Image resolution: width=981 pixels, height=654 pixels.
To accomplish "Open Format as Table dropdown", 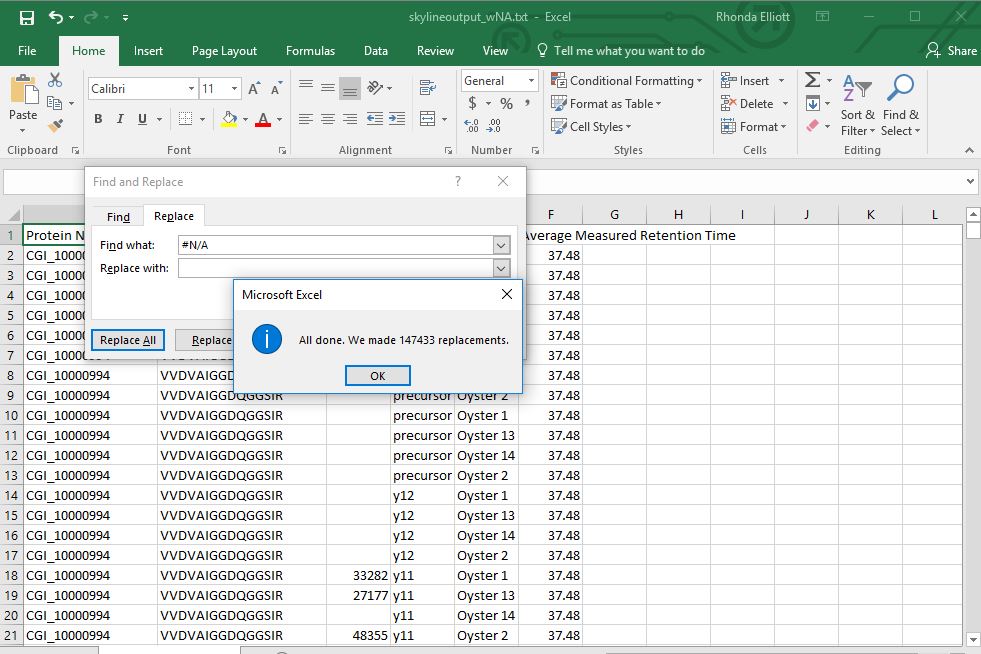I will tap(606, 104).
